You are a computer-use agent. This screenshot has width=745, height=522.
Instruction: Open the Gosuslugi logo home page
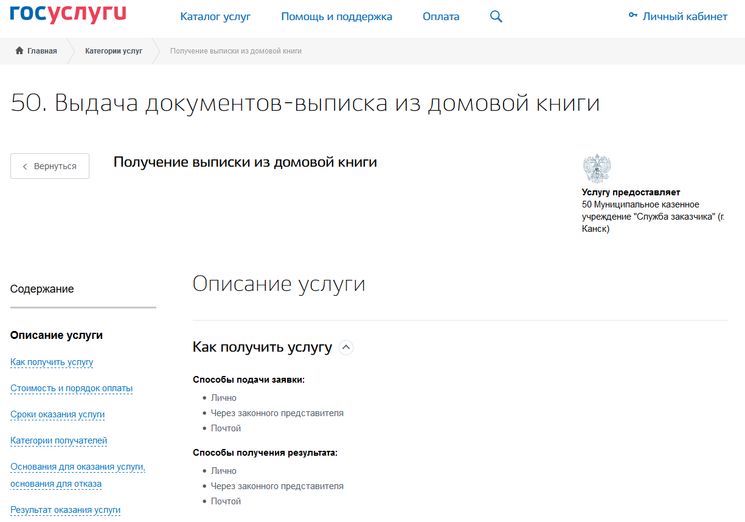coord(68,13)
